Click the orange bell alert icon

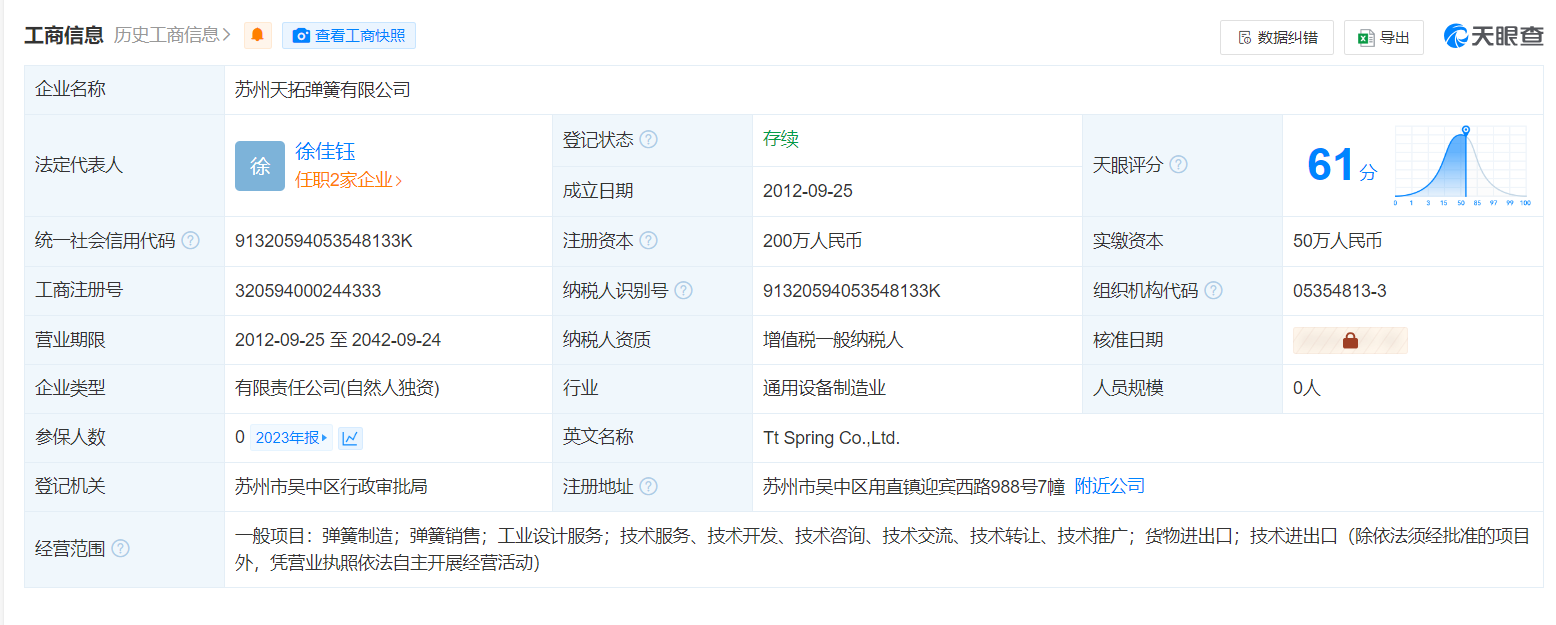tap(258, 36)
